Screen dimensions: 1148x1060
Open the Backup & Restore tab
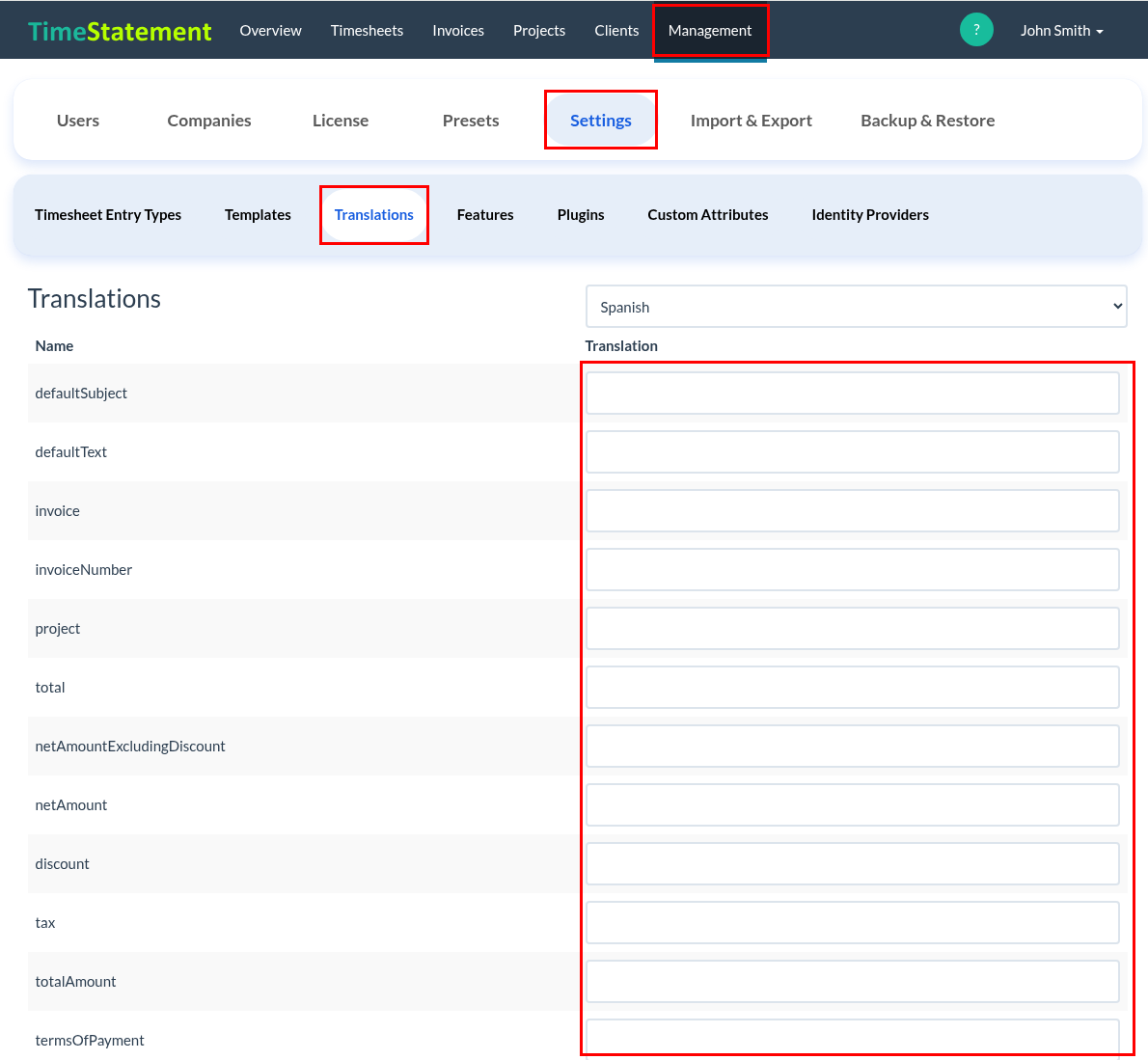coord(928,120)
